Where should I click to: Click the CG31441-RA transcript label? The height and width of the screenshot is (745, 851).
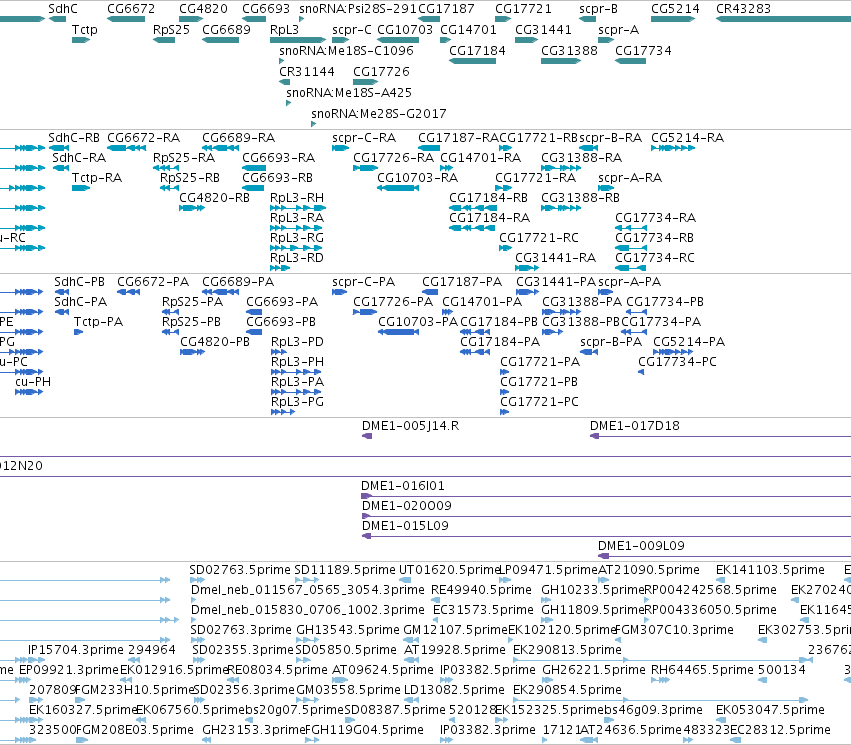click(555, 258)
